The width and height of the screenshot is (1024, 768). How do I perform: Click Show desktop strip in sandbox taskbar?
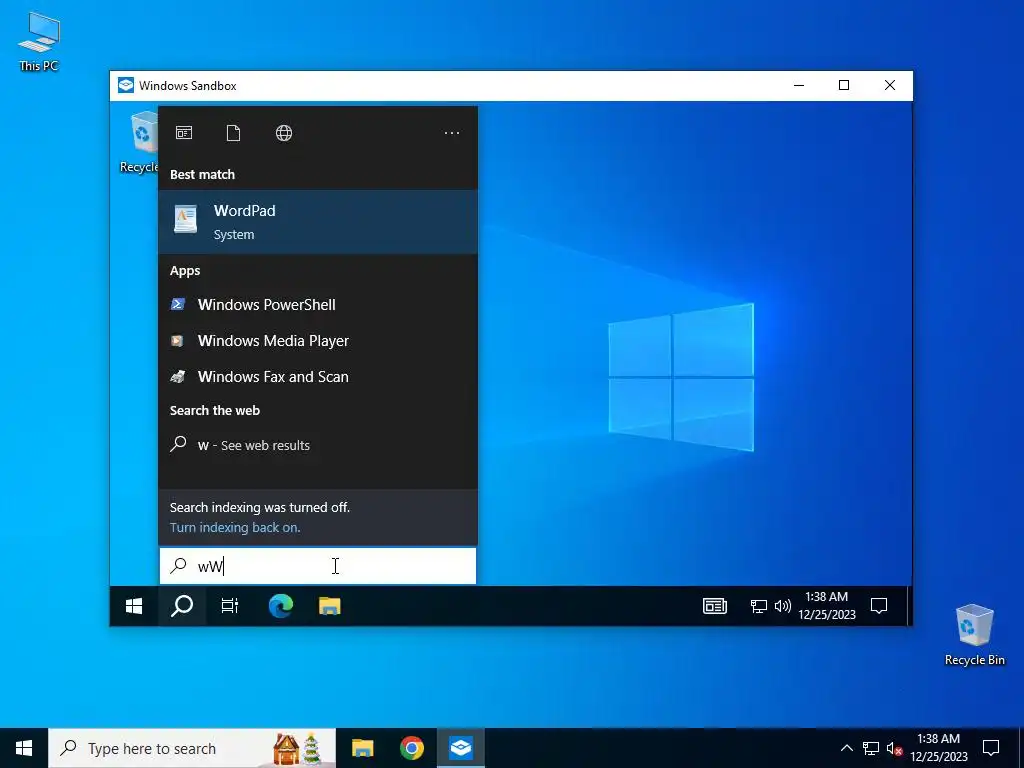tap(908, 607)
